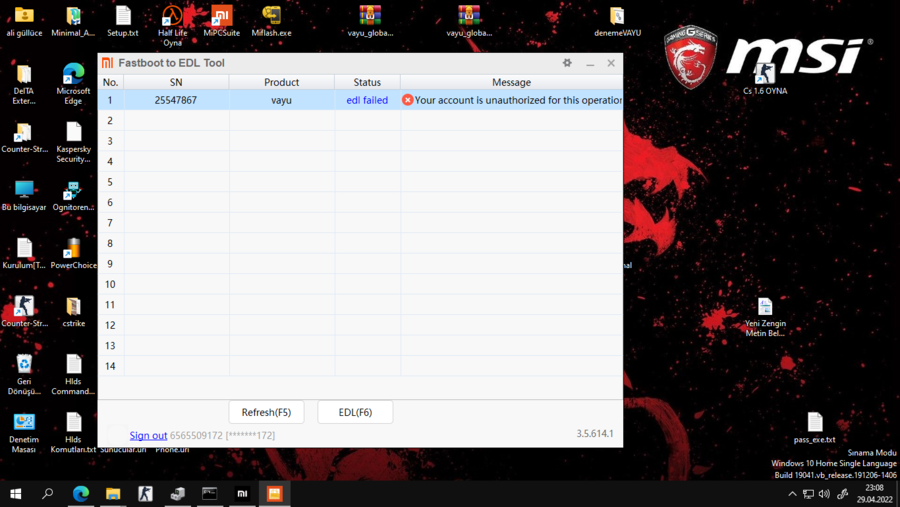Open Setup.txt on the desktop

(123, 21)
